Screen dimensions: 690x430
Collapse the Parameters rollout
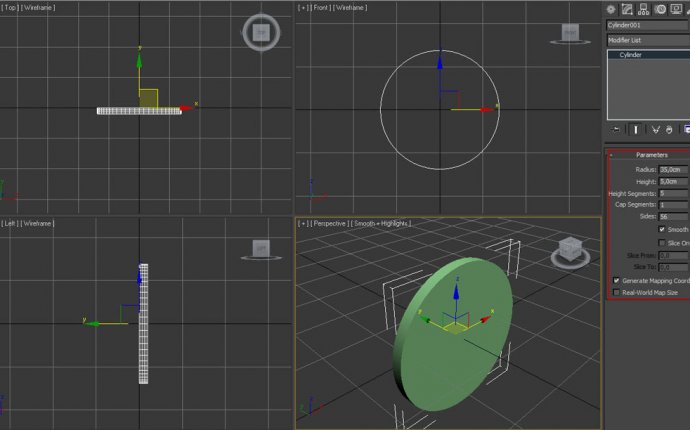point(652,155)
